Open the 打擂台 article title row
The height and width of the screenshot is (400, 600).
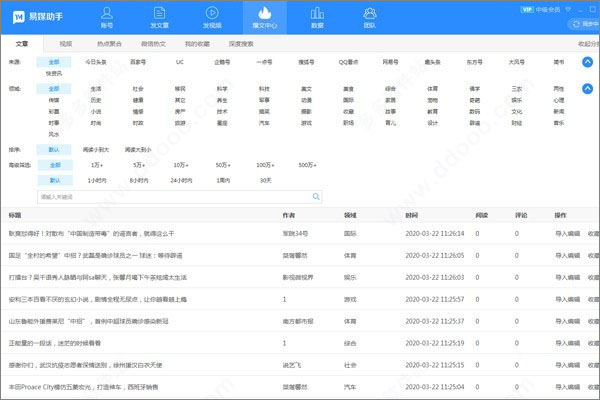coord(100,277)
